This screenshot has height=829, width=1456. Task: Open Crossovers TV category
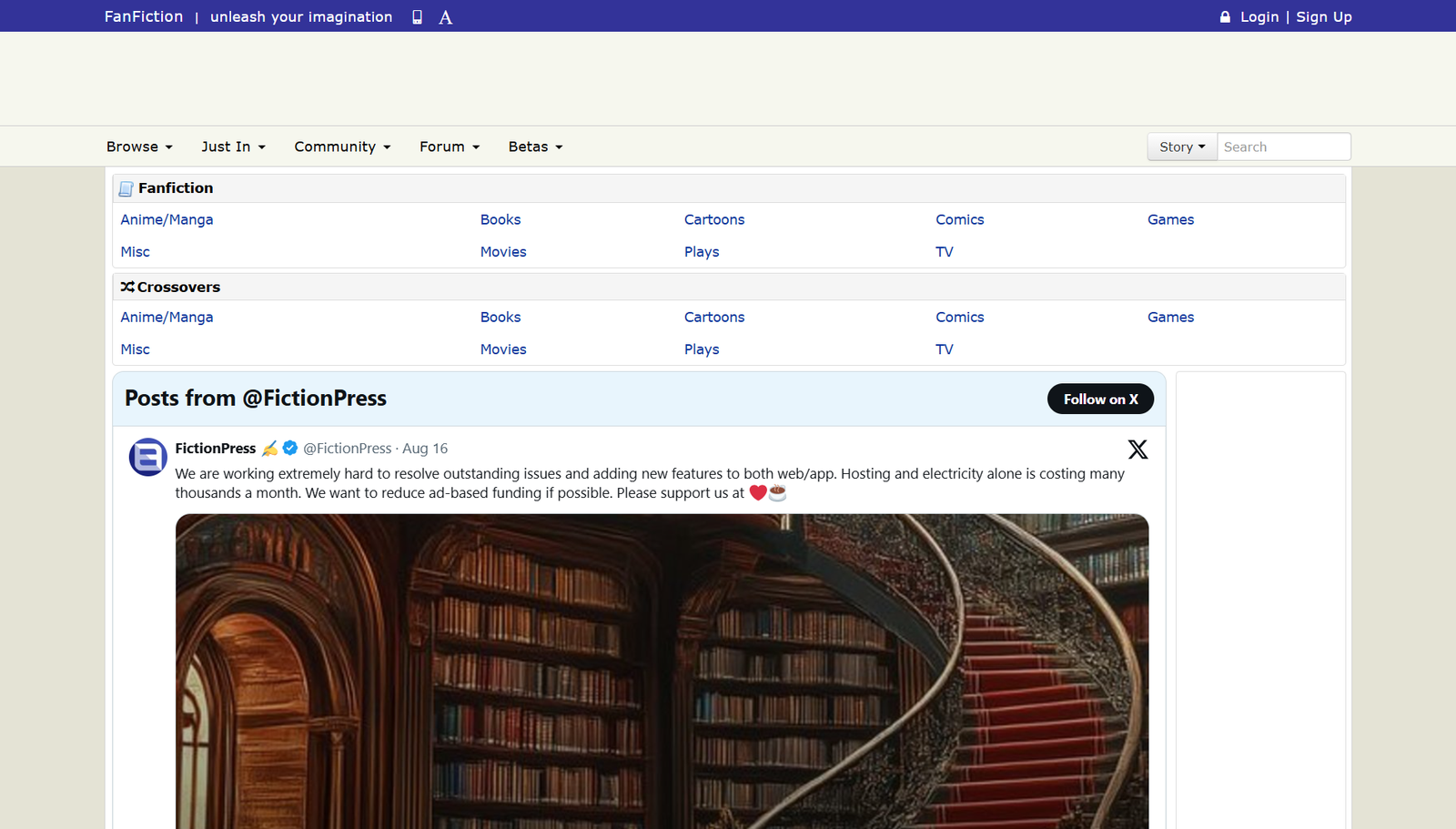click(x=945, y=349)
